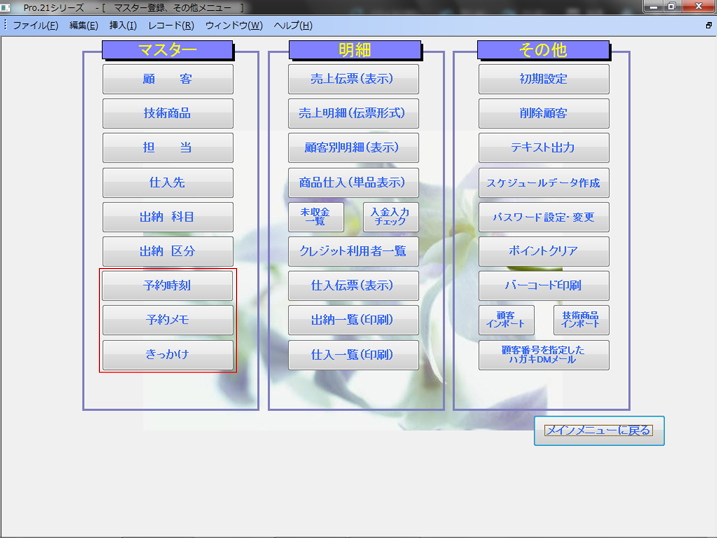Open the ファイル(F) menu
This screenshot has width=717, height=538.
point(35,26)
